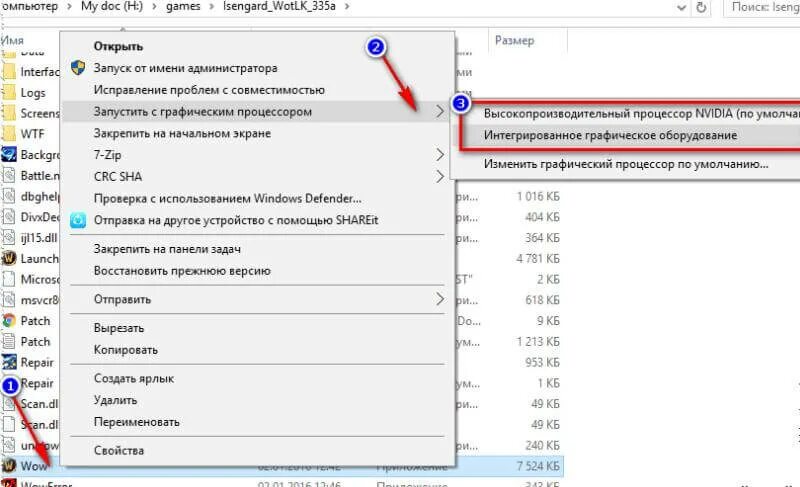Click the shield icon beside Запуск от имени администратора
The image size is (800, 487).
pos(78,67)
